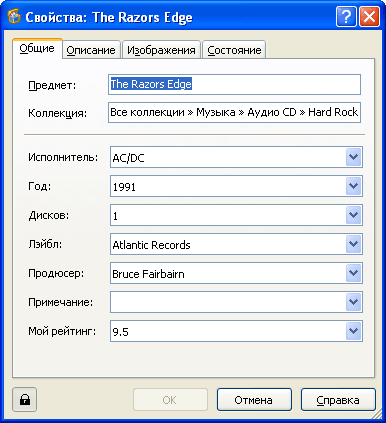This screenshot has height=423, width=386.
Task: Expand the Продюсер dropdown arrow
Action: [353, 273]
